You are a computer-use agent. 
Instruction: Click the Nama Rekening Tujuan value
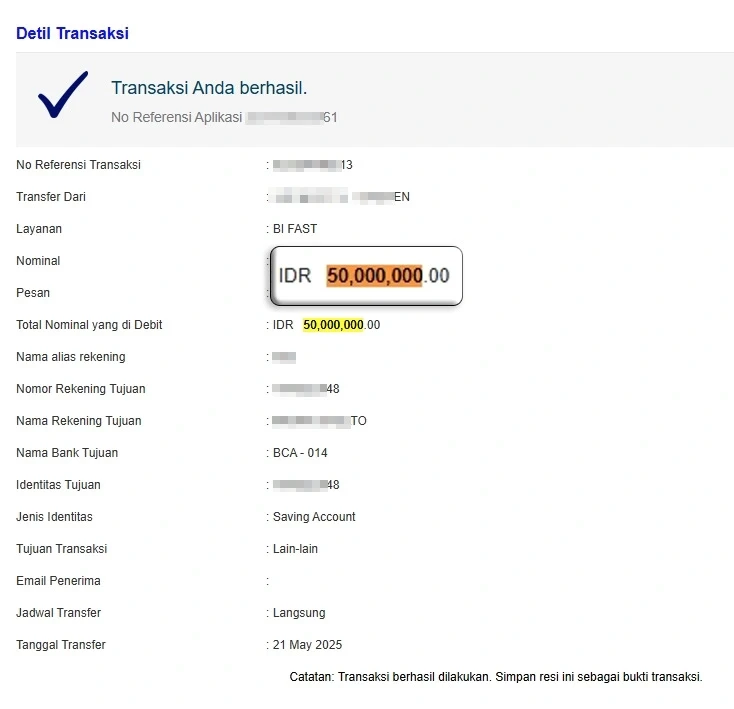click(x=319, y=421)
